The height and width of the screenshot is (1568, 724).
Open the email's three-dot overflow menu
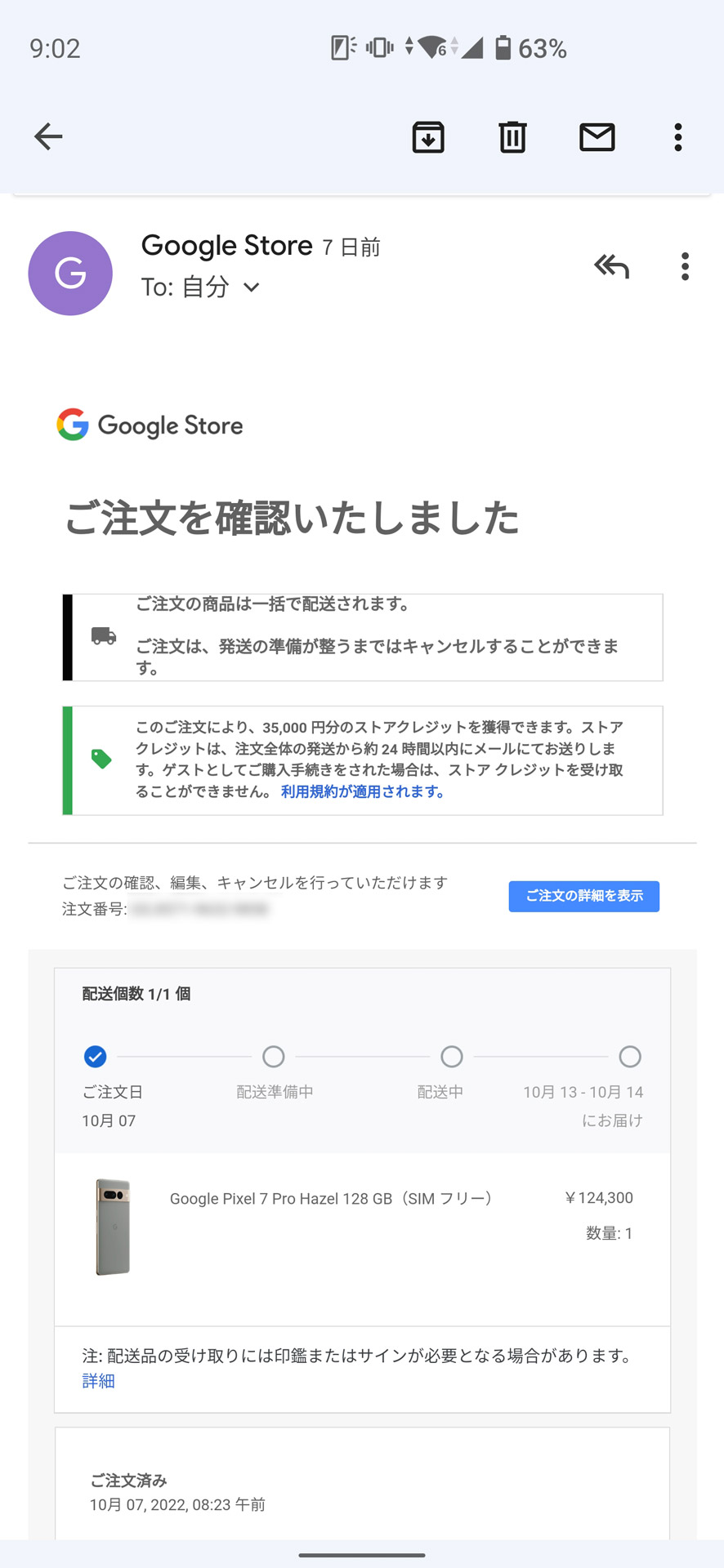tap(685, 266)
